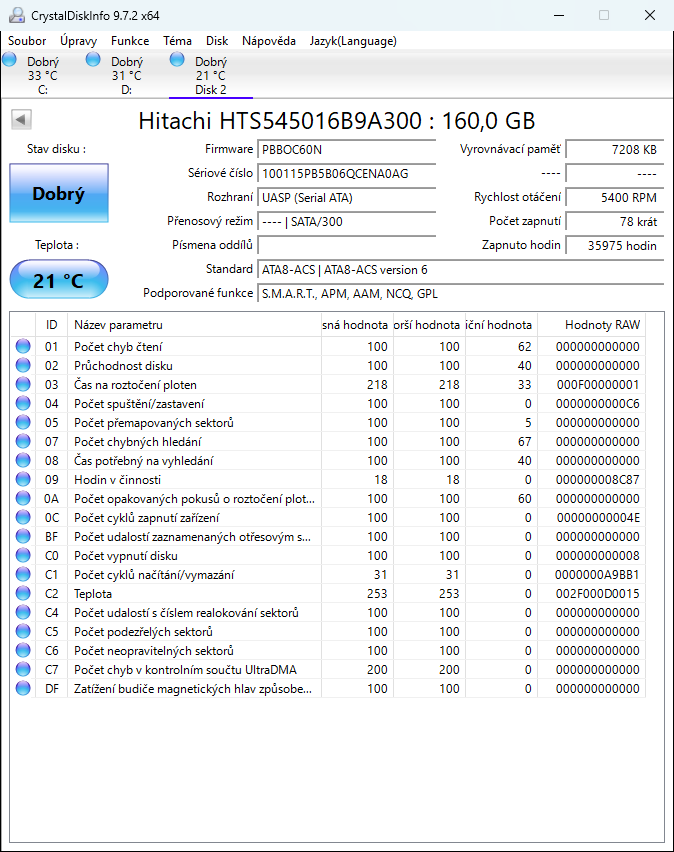Image resolution: width=674 pixels, height=852 pixels.
Task: Click the disk title Hitachi HTS545016B9A300
Action: pyautogui.click(x=337, y=121)
